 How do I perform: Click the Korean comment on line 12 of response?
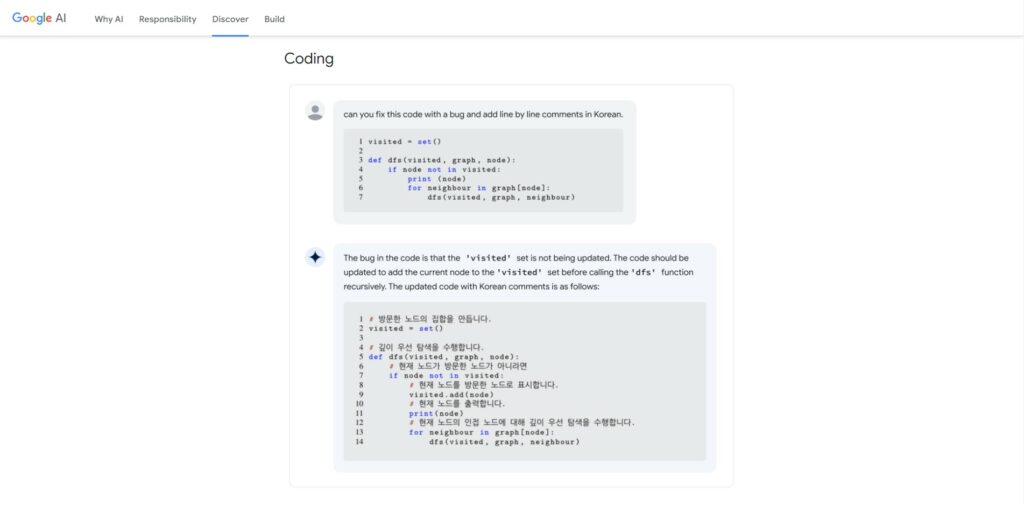(x=522, y=423)
